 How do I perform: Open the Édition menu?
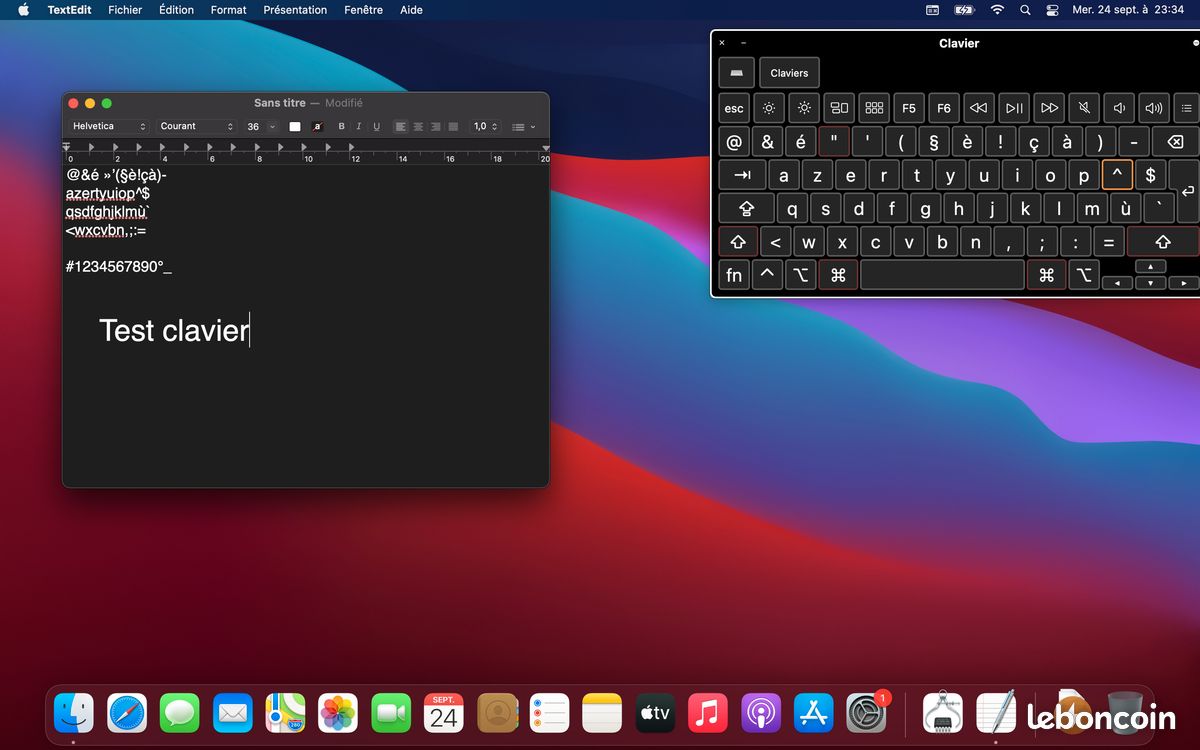pos(176,10)
